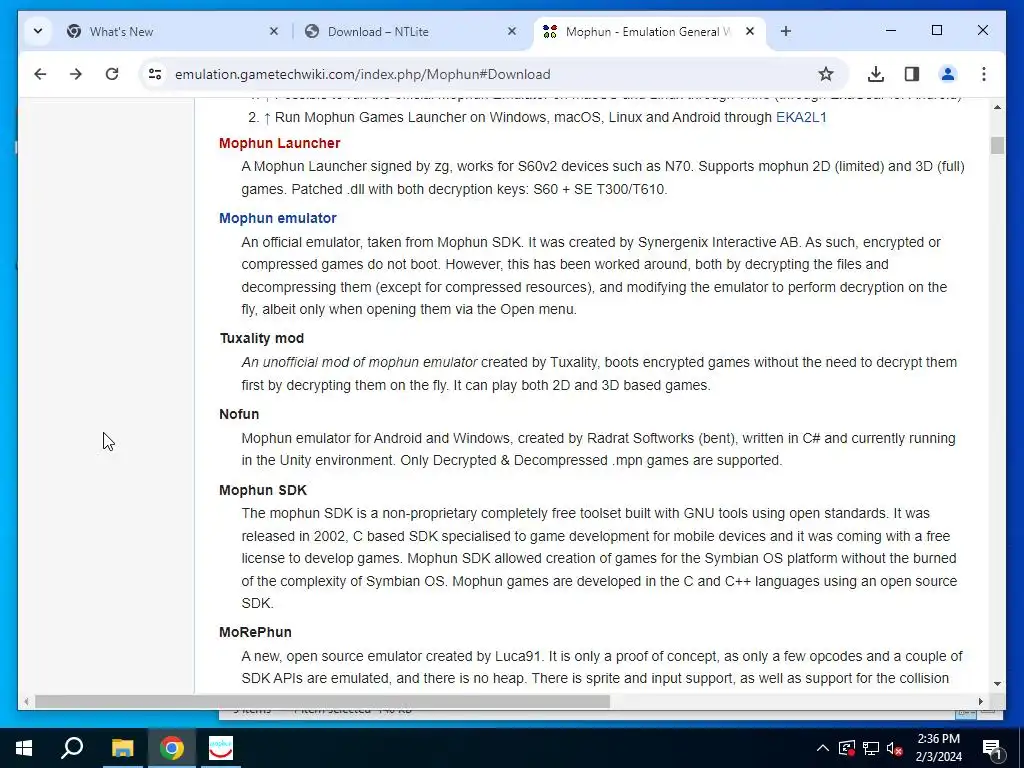Viewport: 1024px width, 768px height.
Task: Open the Mophun emulator link
Action: 278,218
